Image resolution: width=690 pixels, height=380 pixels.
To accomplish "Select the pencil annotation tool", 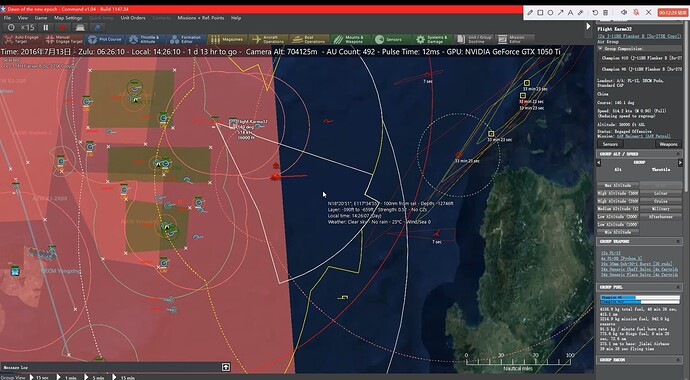I will pyautogui.click(x=530, y=13).
